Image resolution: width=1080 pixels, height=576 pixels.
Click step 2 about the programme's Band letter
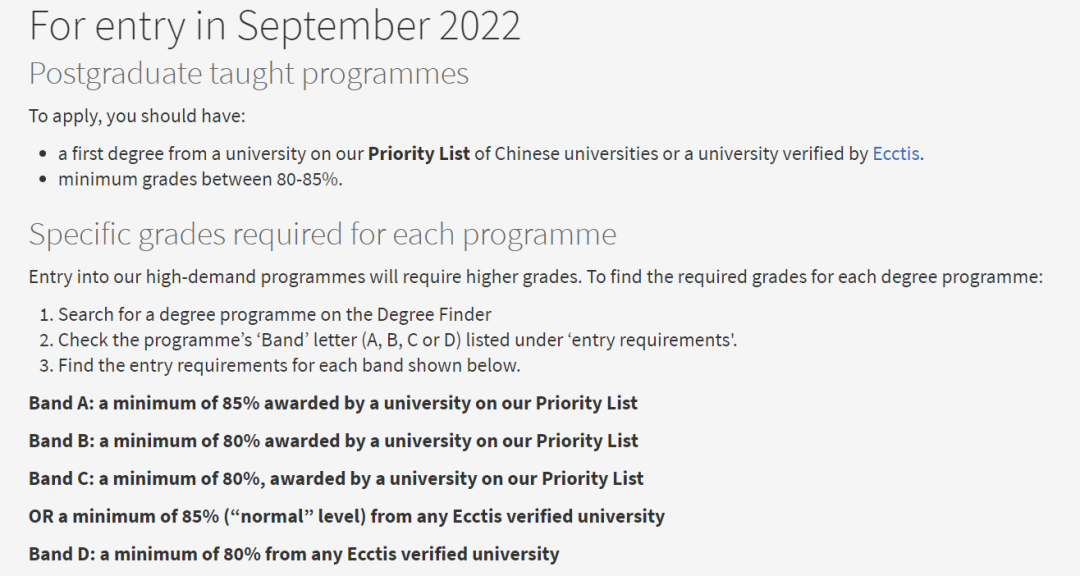point(397,340)
